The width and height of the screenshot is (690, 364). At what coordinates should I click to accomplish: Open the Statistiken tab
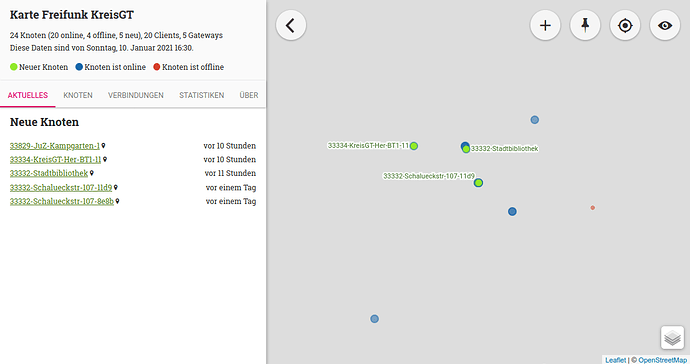click(x=202, y=95)
